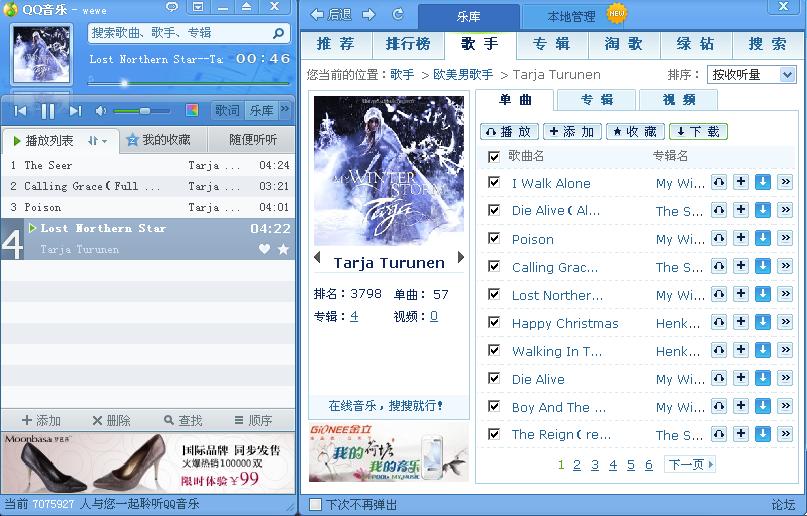
Task: Adjust the volume slider
Action: pos(141,111)
